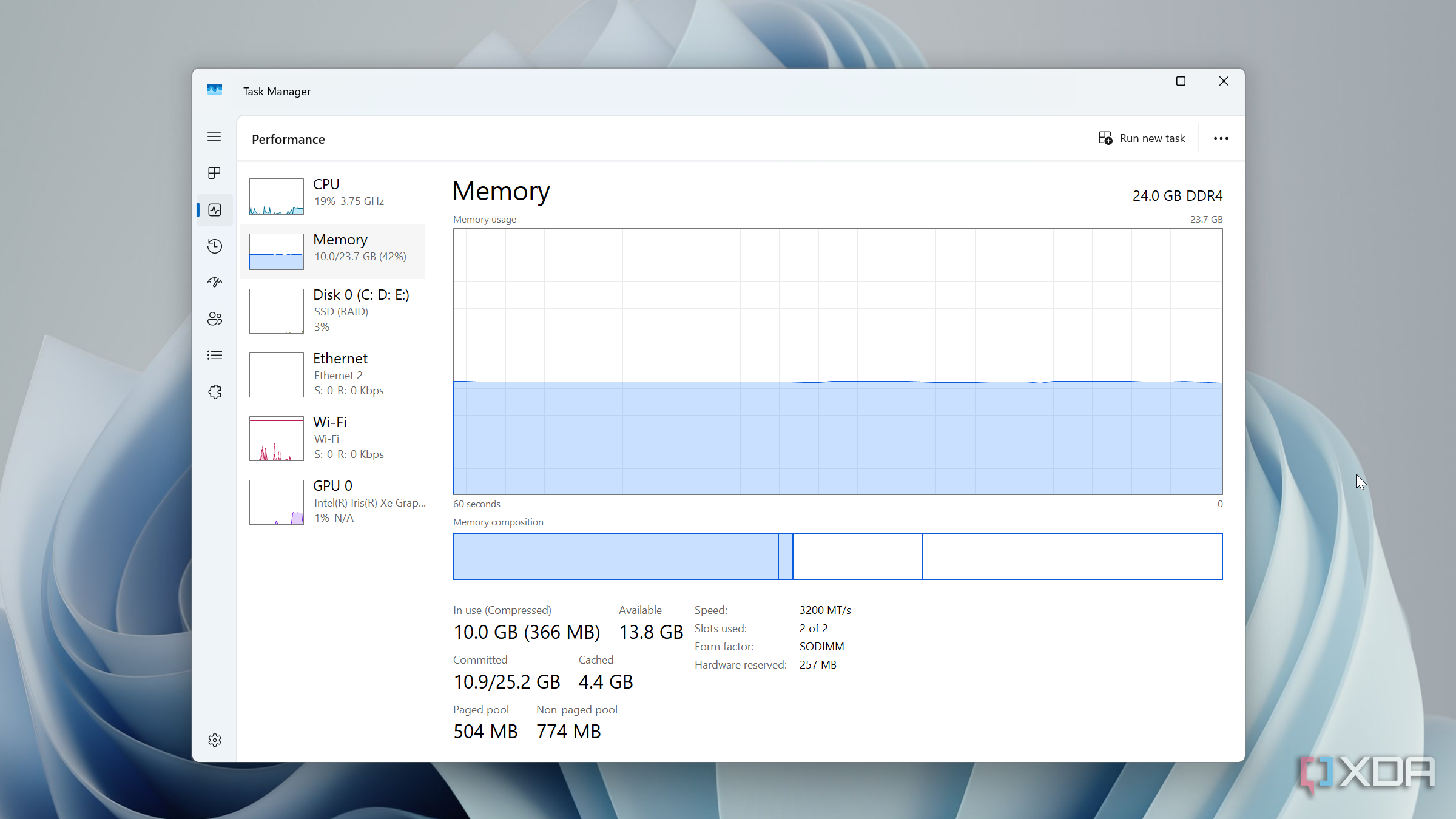Open the Users page icon
1456x819 pixels.
(215, 319)
